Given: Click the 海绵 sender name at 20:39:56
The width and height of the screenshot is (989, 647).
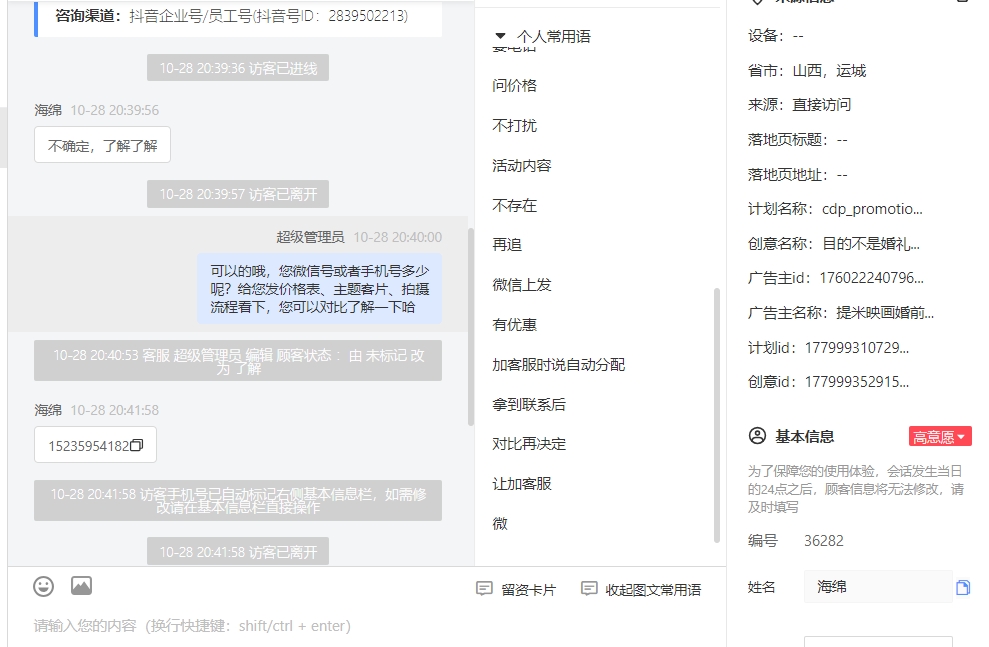Looking at the screenshot, I should [x=48, y=110].
